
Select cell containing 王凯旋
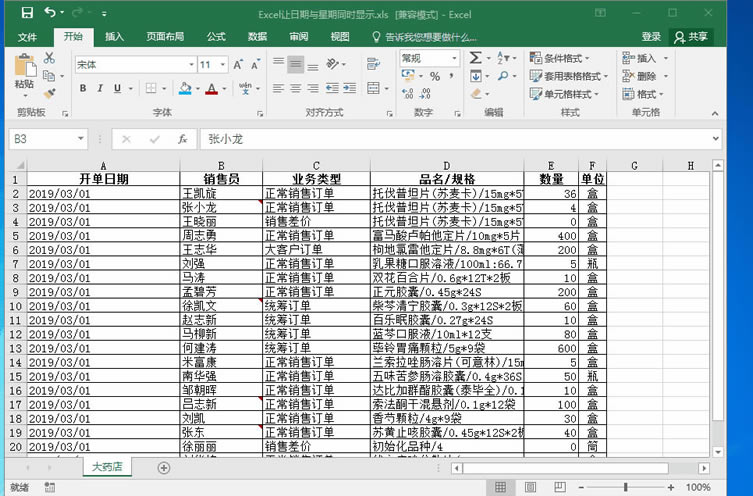pyautogui.click(x=221, y=193)
